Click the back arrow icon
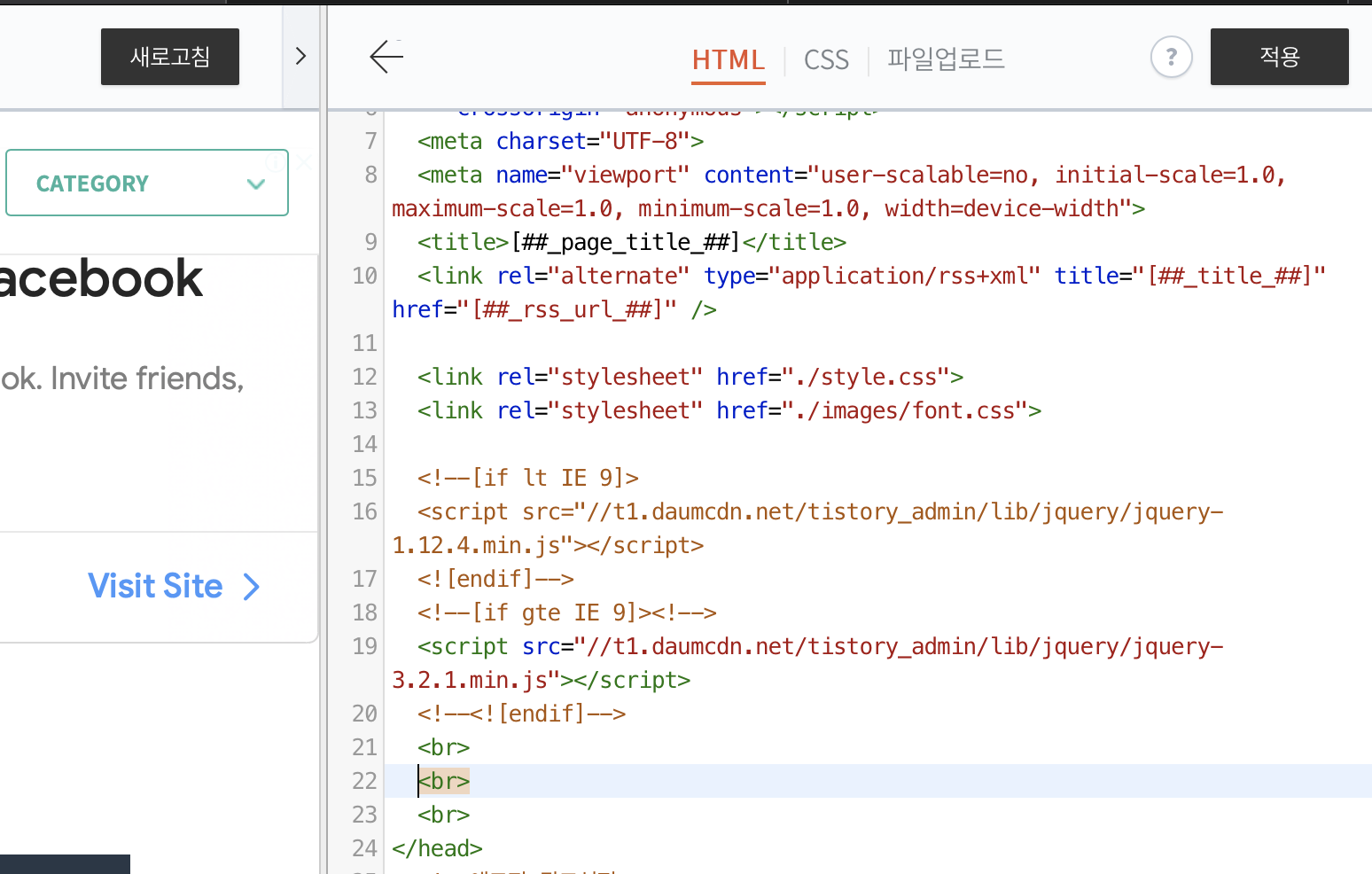 pos(386,57)
